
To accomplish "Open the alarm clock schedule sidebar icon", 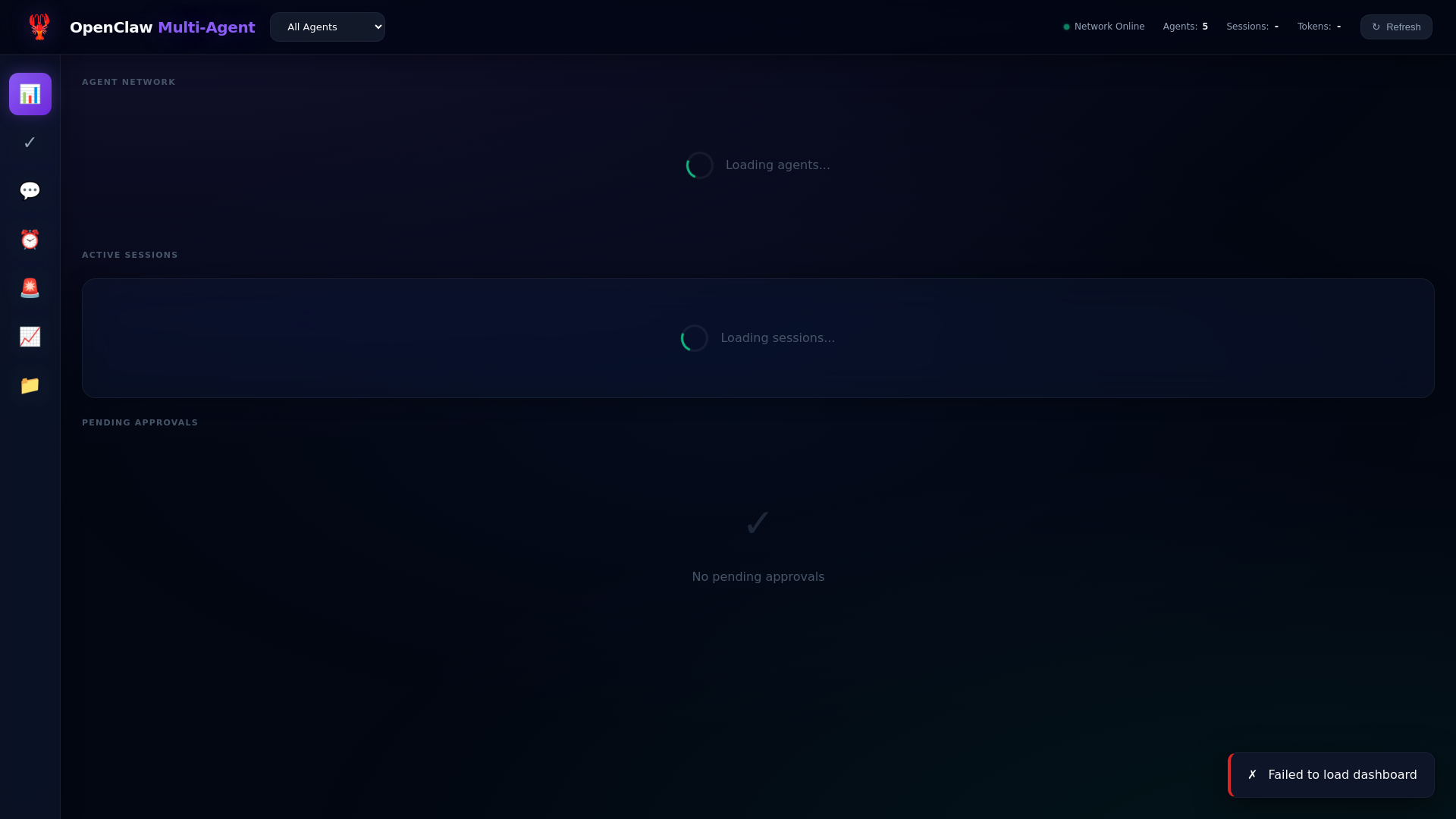I will pos(30,240).
